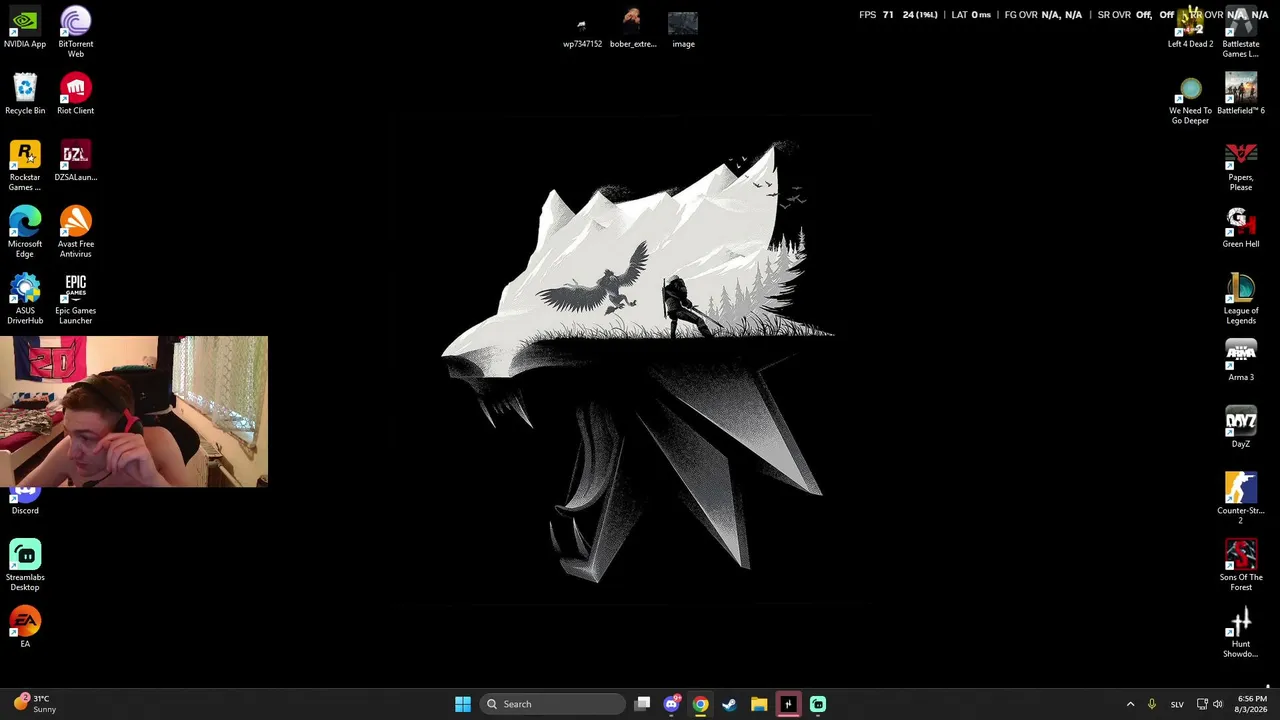Select the DayZ game shortcut

pyautogui.click(x=1241, y=428)
